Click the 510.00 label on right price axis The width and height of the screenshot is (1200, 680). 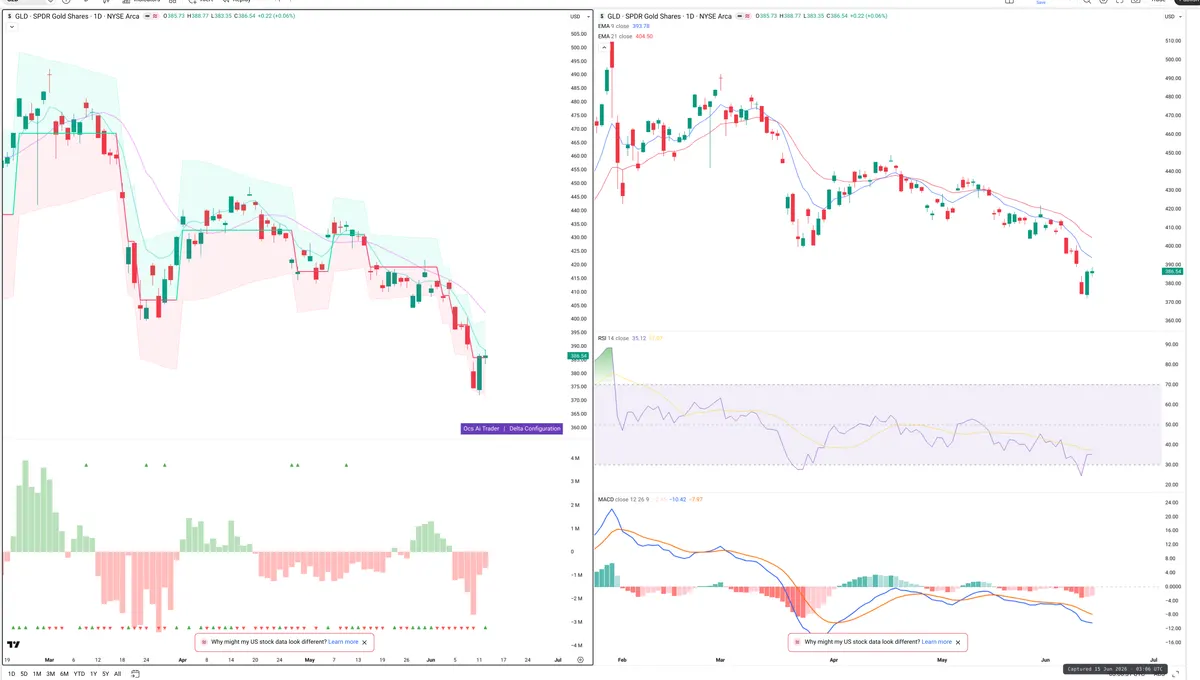[x=1172, y=41]
